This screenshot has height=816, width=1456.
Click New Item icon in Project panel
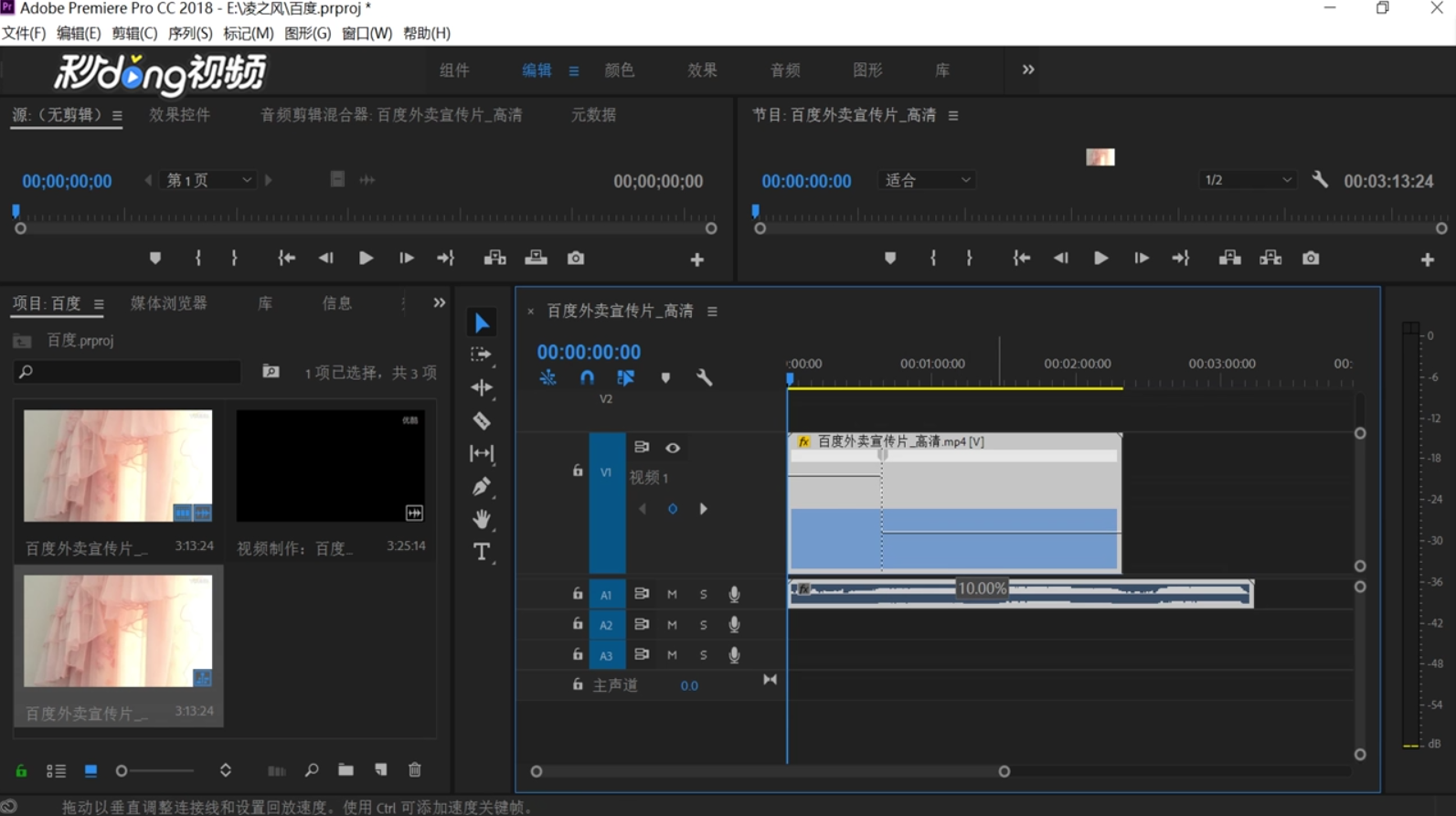(381, 770)
